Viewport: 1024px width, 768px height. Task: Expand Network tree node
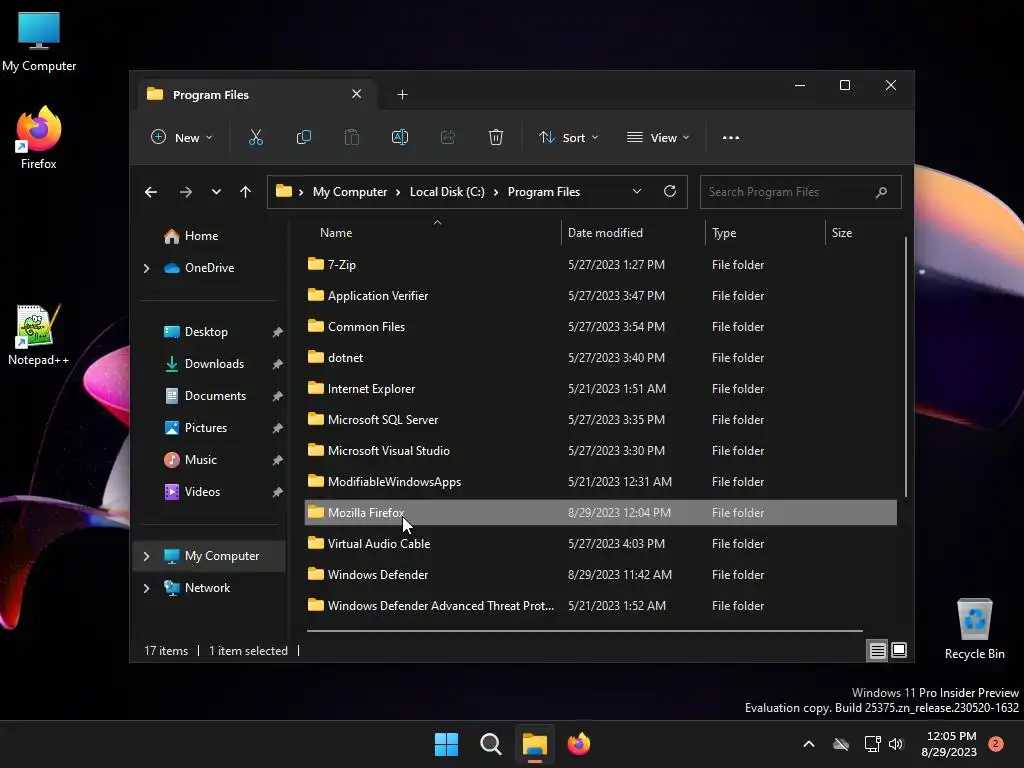pos(146,588)
